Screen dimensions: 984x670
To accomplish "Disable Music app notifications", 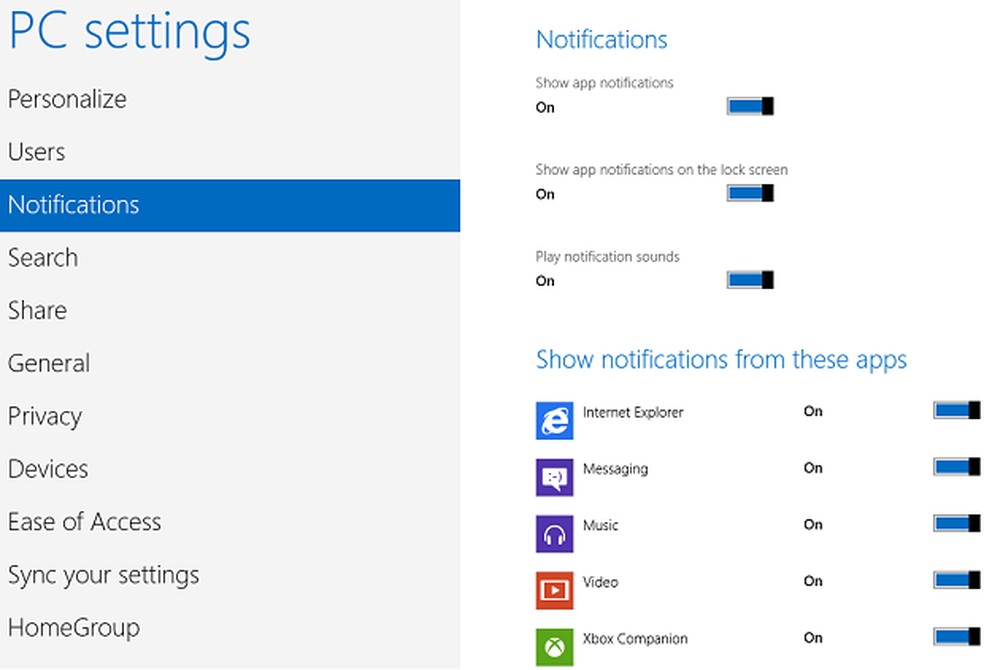I will 953,523.
